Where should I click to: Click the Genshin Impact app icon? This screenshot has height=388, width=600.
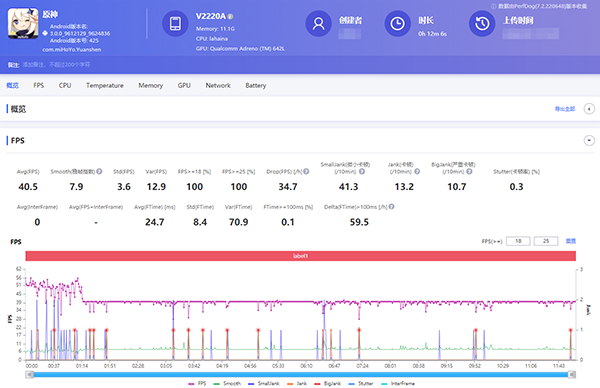pos(23,23)
